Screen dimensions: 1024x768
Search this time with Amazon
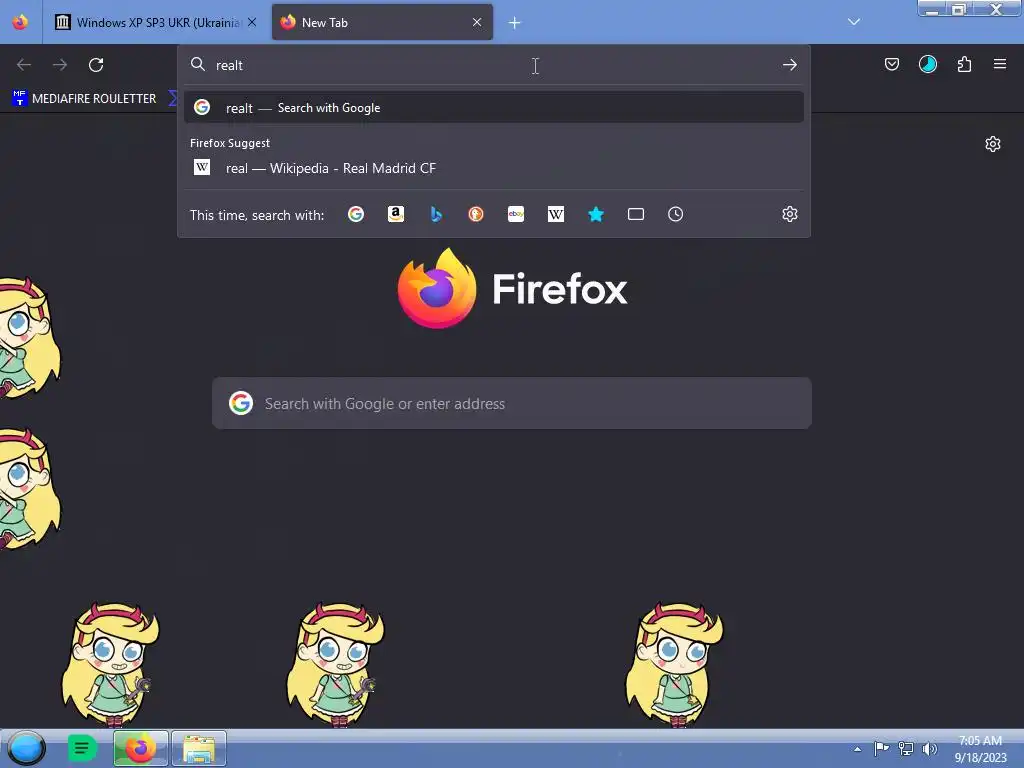[396, 214]
